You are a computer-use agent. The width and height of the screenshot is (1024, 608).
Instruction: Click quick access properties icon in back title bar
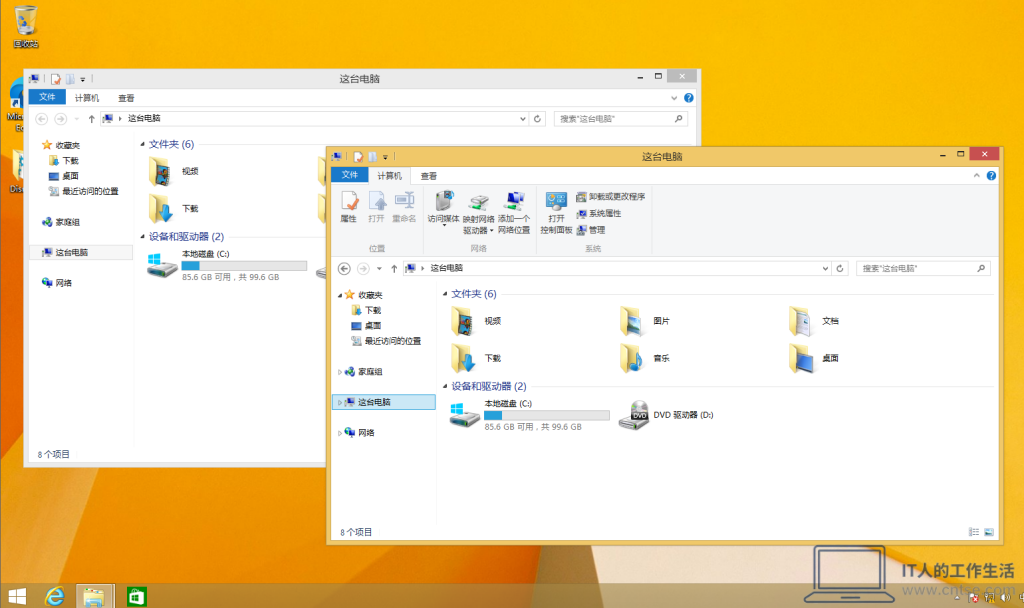click(x=56, y=79)
